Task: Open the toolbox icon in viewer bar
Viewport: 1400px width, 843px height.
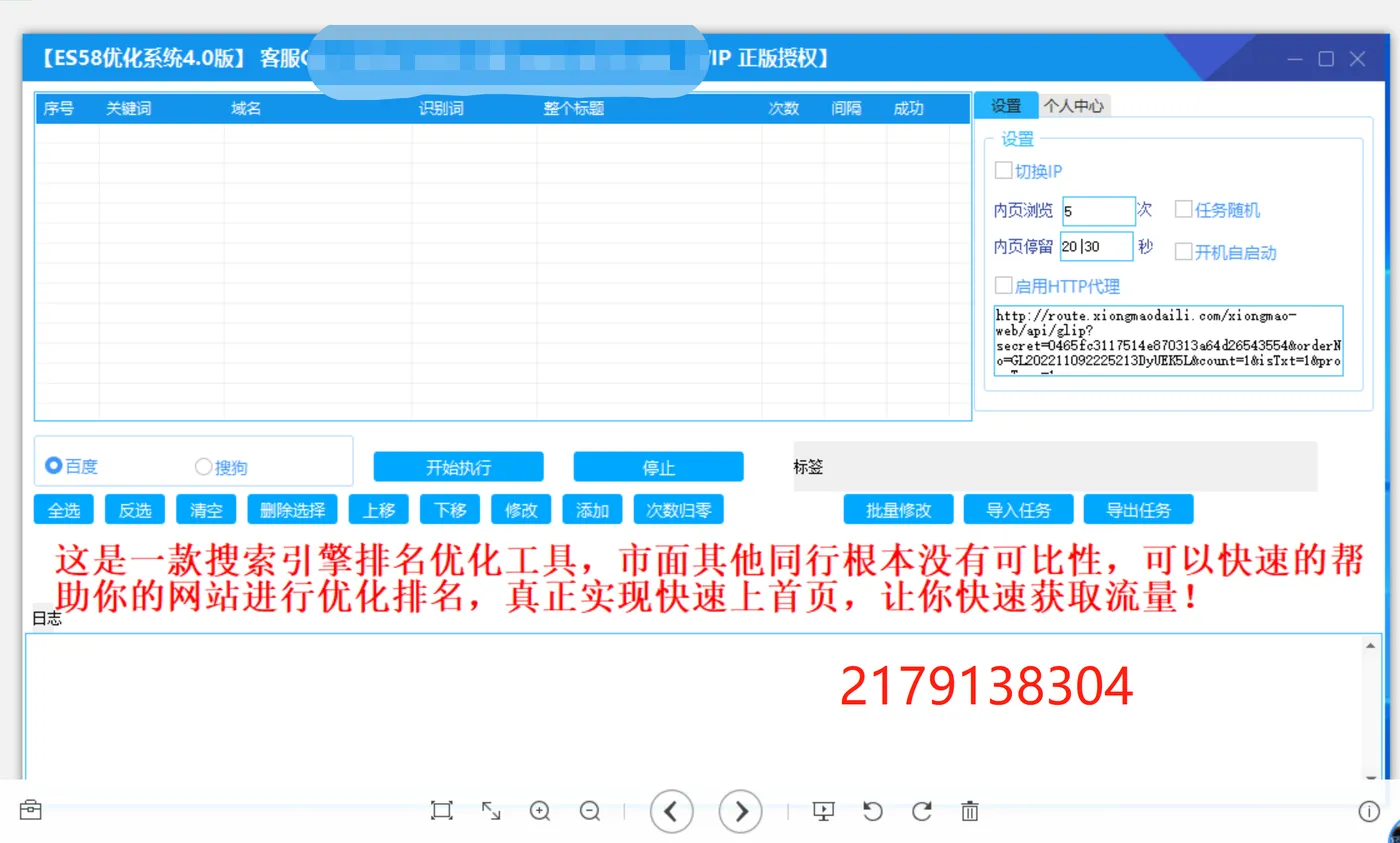Action: (x=30, y=810)
